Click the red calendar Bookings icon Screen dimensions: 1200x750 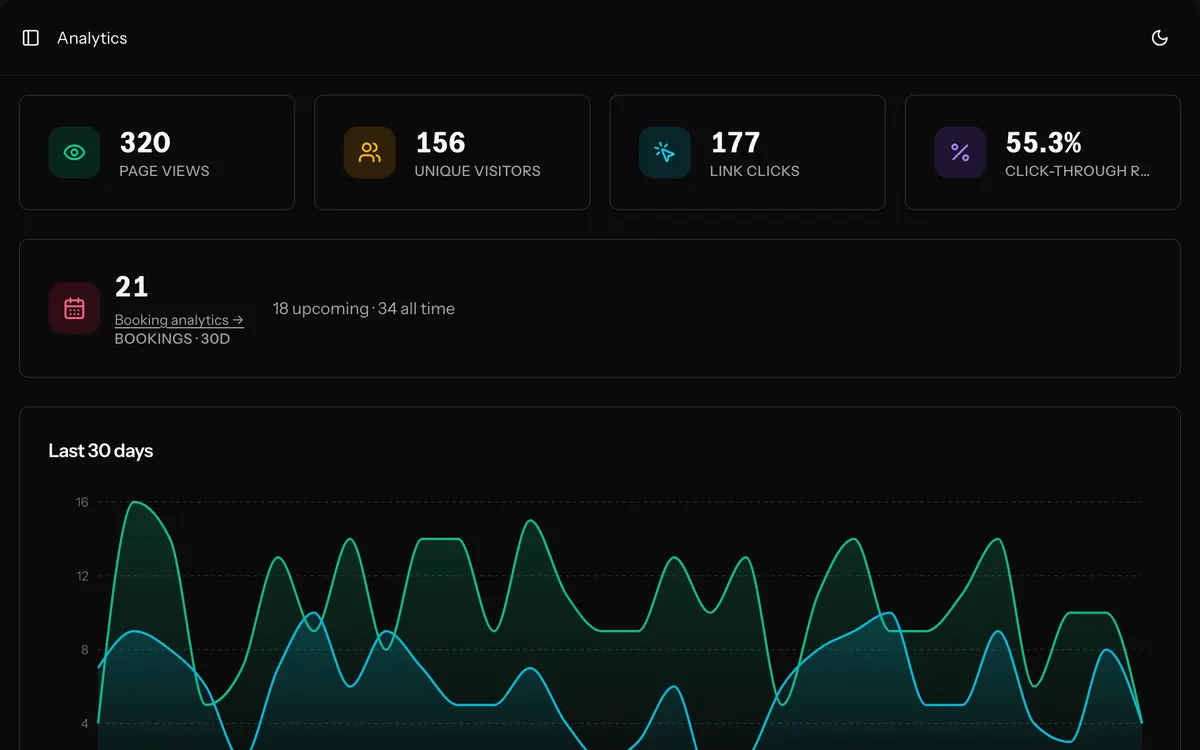pyautogui.click(x=74, y=308)
